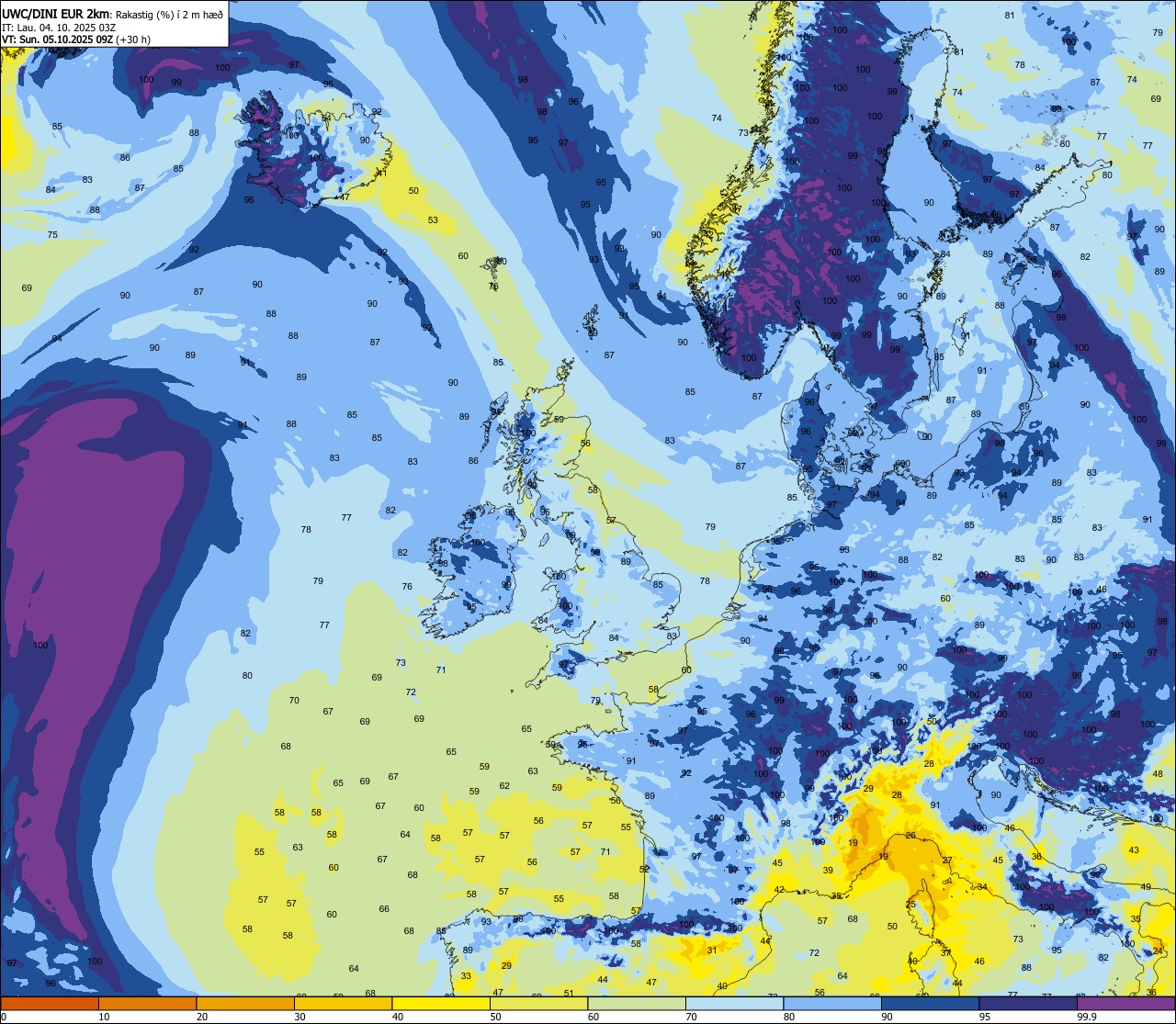
Task: Click the humidity value 26 on the Ligurian coast
Action: tap(910, 836)
